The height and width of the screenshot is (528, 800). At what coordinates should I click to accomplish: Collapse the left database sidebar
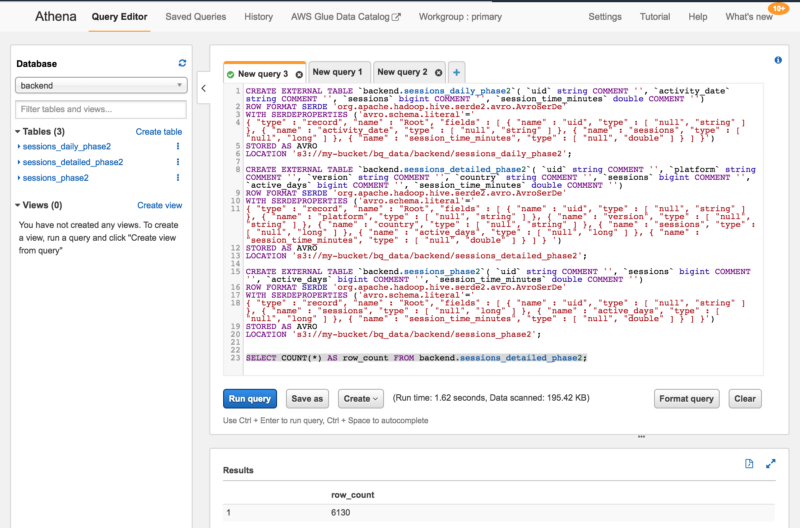click(204, 88)
